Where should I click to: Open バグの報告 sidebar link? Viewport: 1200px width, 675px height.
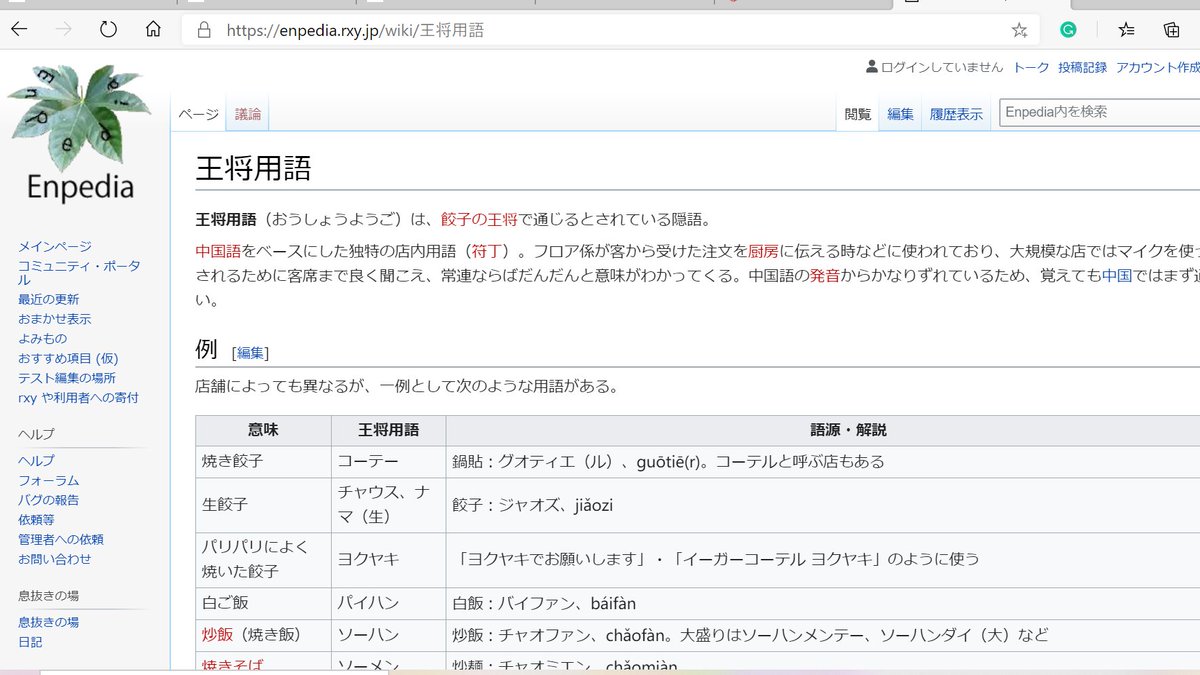[48, 500]
